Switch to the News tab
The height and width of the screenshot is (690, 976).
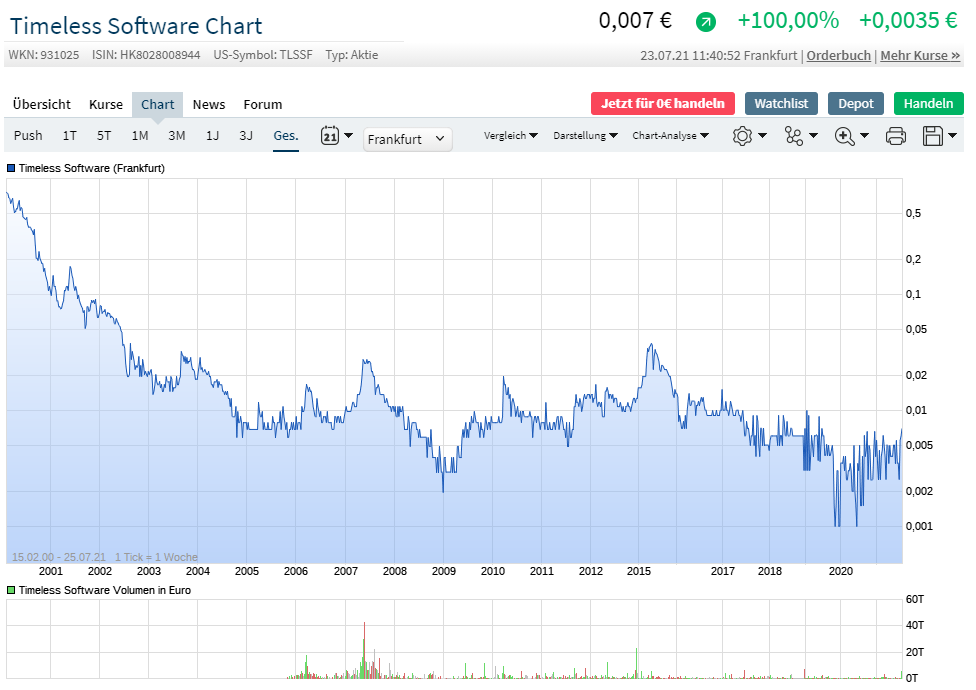tap(209, 104)
